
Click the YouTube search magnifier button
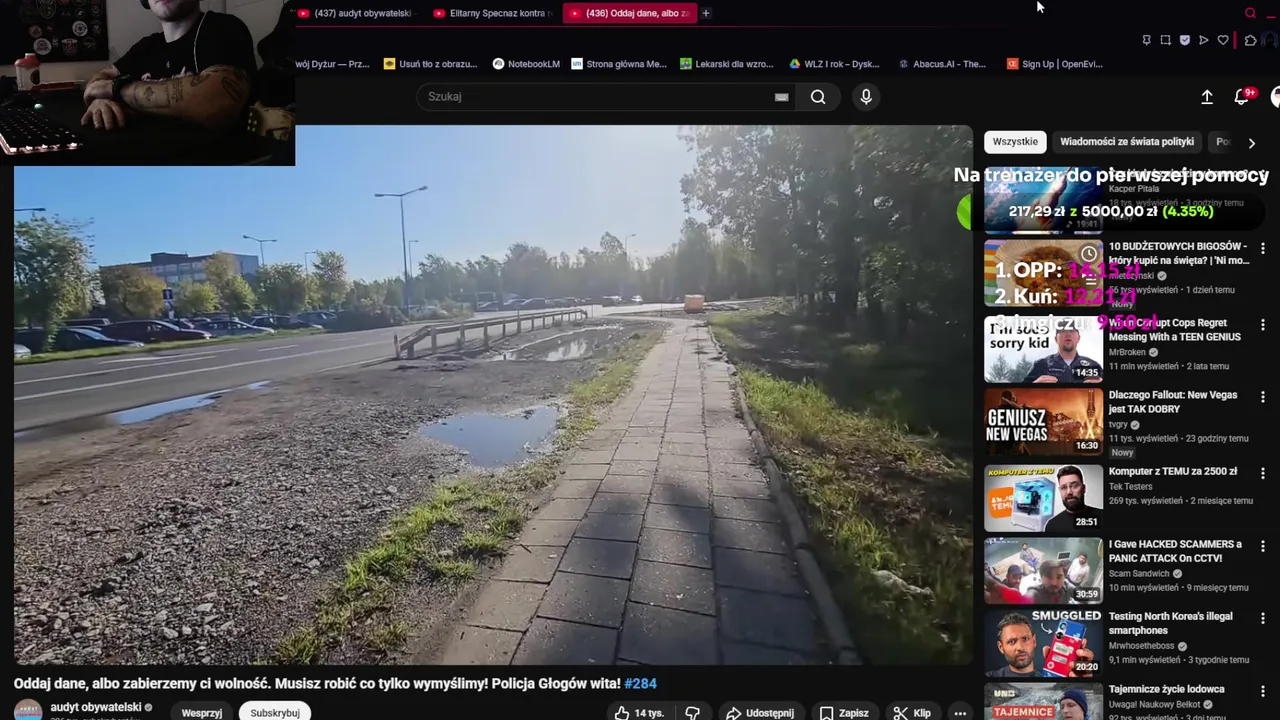coord(818,97)
